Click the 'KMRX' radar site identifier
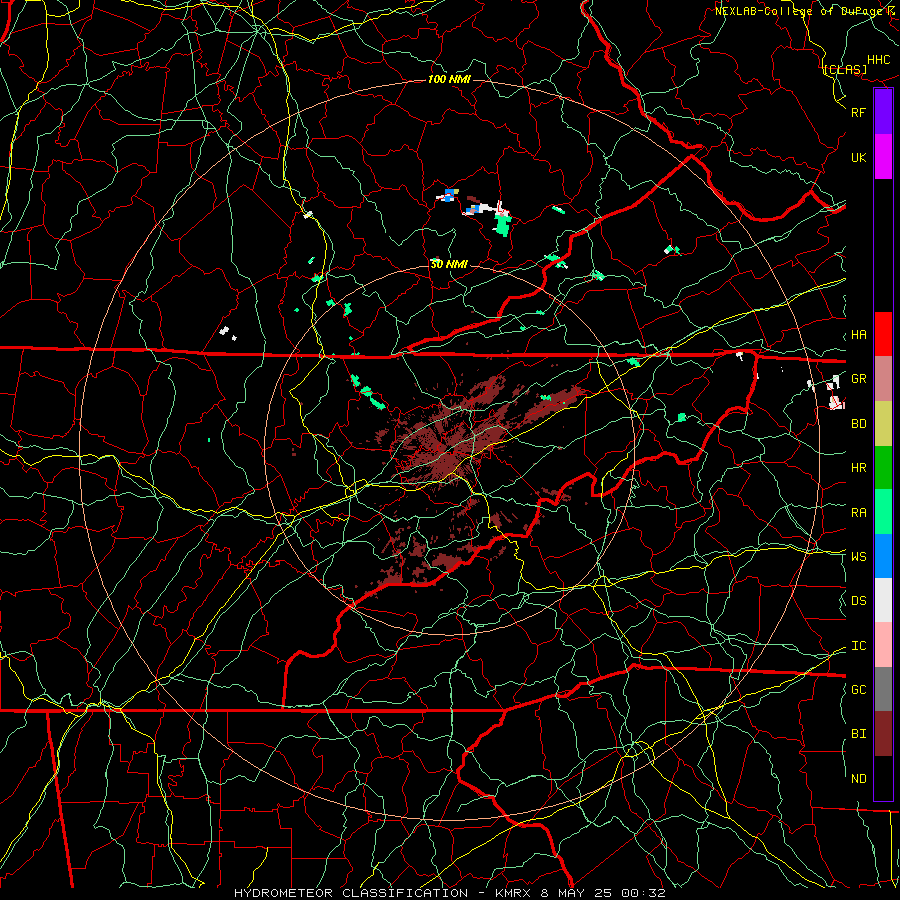The height and width of the screenshot is (900, 900). coord(513,893)
